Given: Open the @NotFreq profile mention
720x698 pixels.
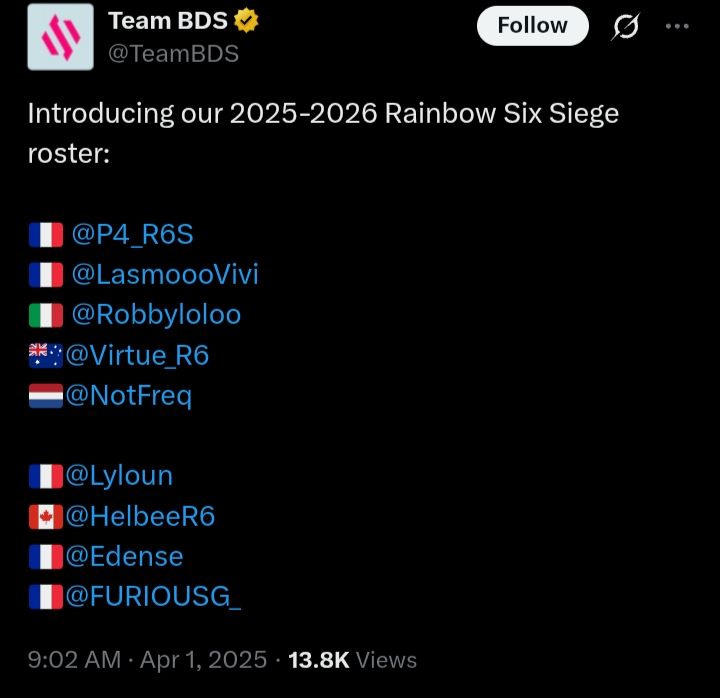Looking at the screenshot, I should click(x=129, y=396).
